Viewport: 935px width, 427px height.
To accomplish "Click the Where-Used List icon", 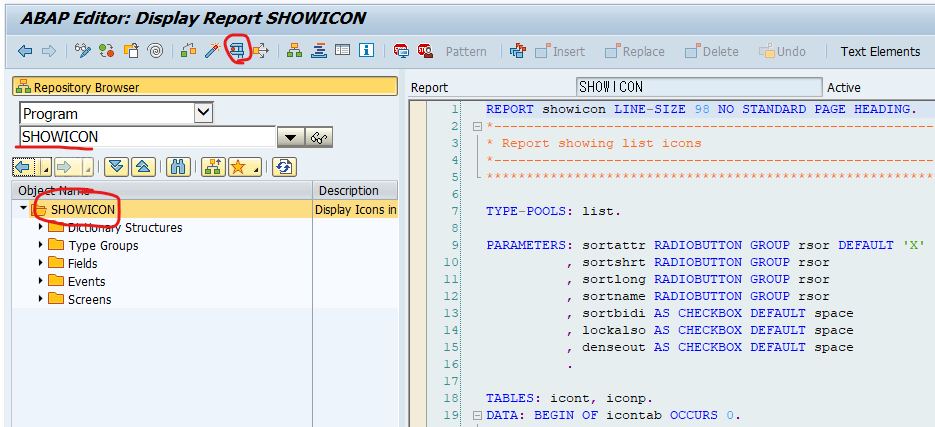I will point(261,51).
